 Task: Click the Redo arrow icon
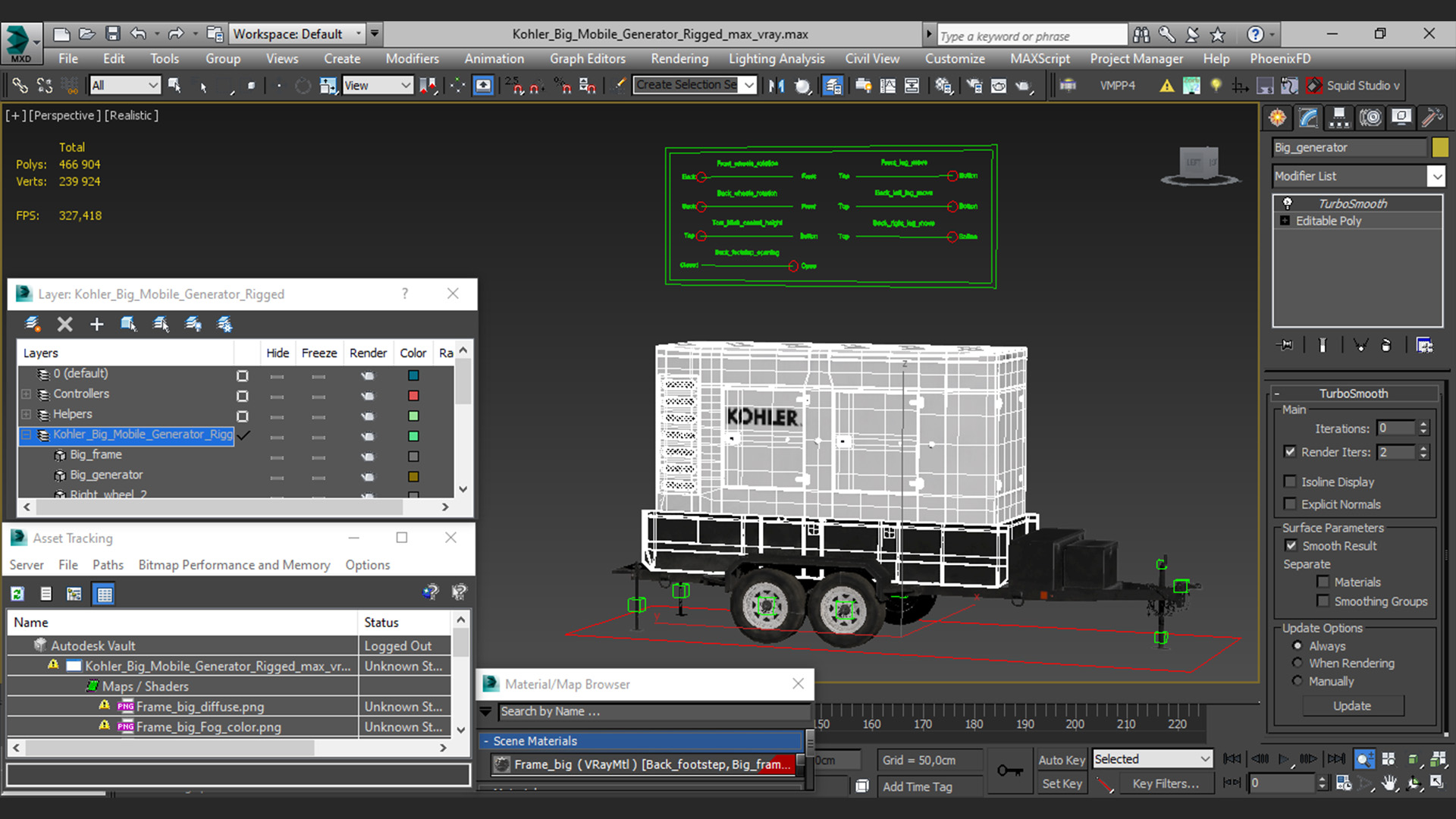[x=176, y=34]
